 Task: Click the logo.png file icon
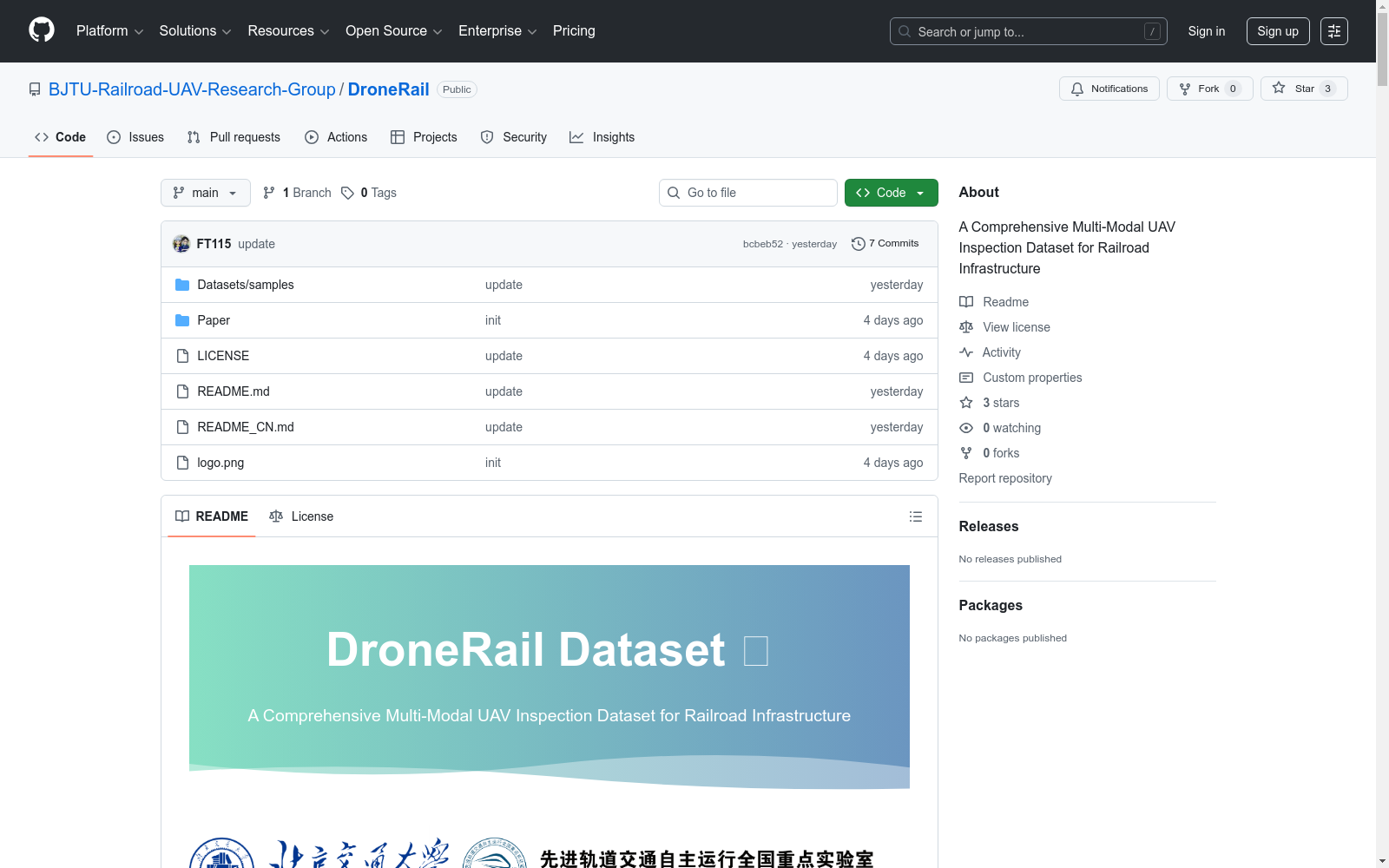coord(182,463)
